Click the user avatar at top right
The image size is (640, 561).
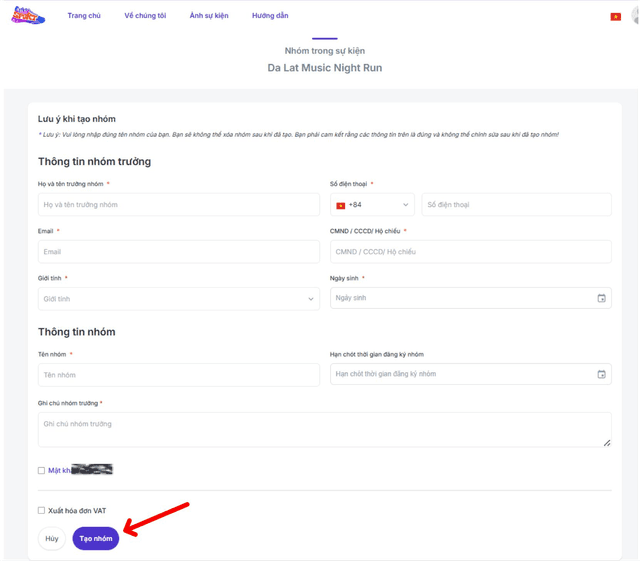(636, 17)
